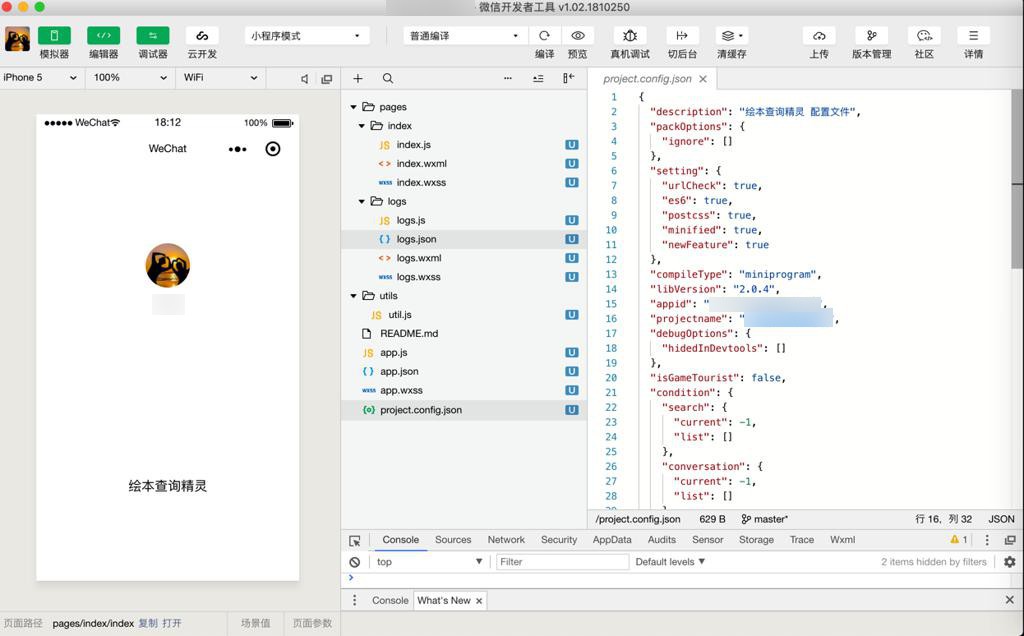Viewport: 1024px width, 636px height.
Task: Click the compile (编译) refresh icon
Action: click(544, 36)
